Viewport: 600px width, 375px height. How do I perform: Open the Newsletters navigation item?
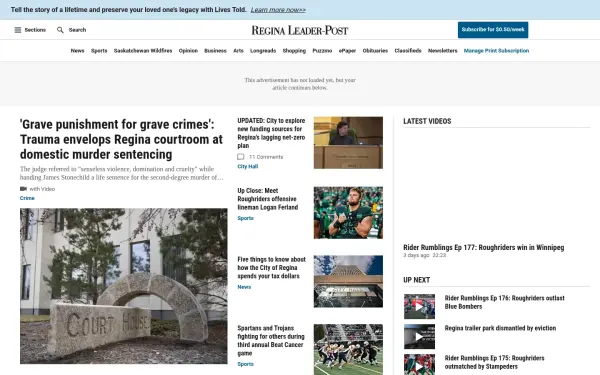click(x=443, y=51)
